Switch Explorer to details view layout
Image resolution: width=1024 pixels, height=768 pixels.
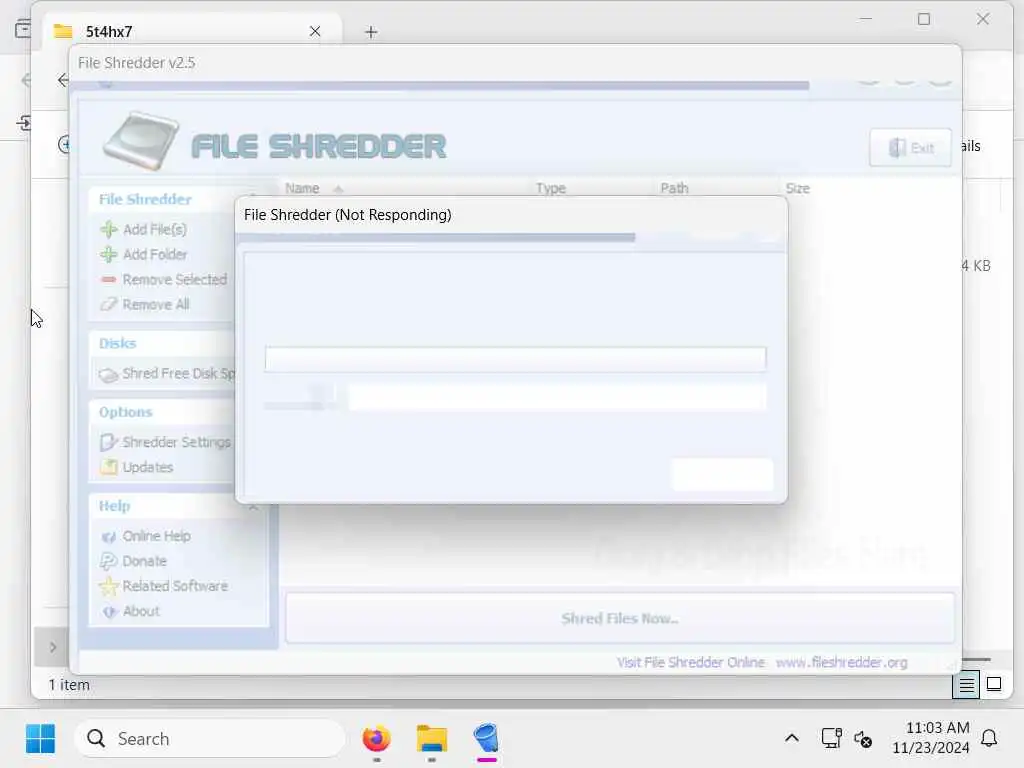pos(965,684)
